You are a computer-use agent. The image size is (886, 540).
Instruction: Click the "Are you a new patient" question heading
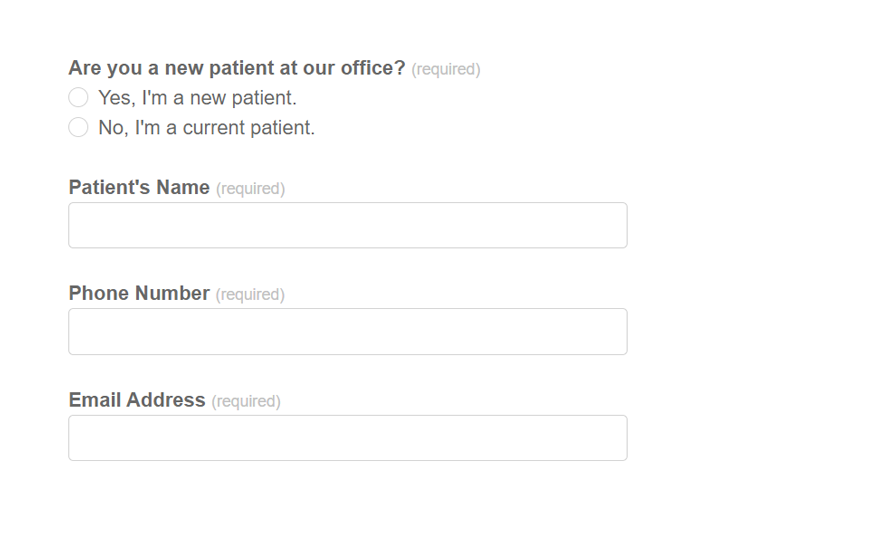click(x=236, y=68)
